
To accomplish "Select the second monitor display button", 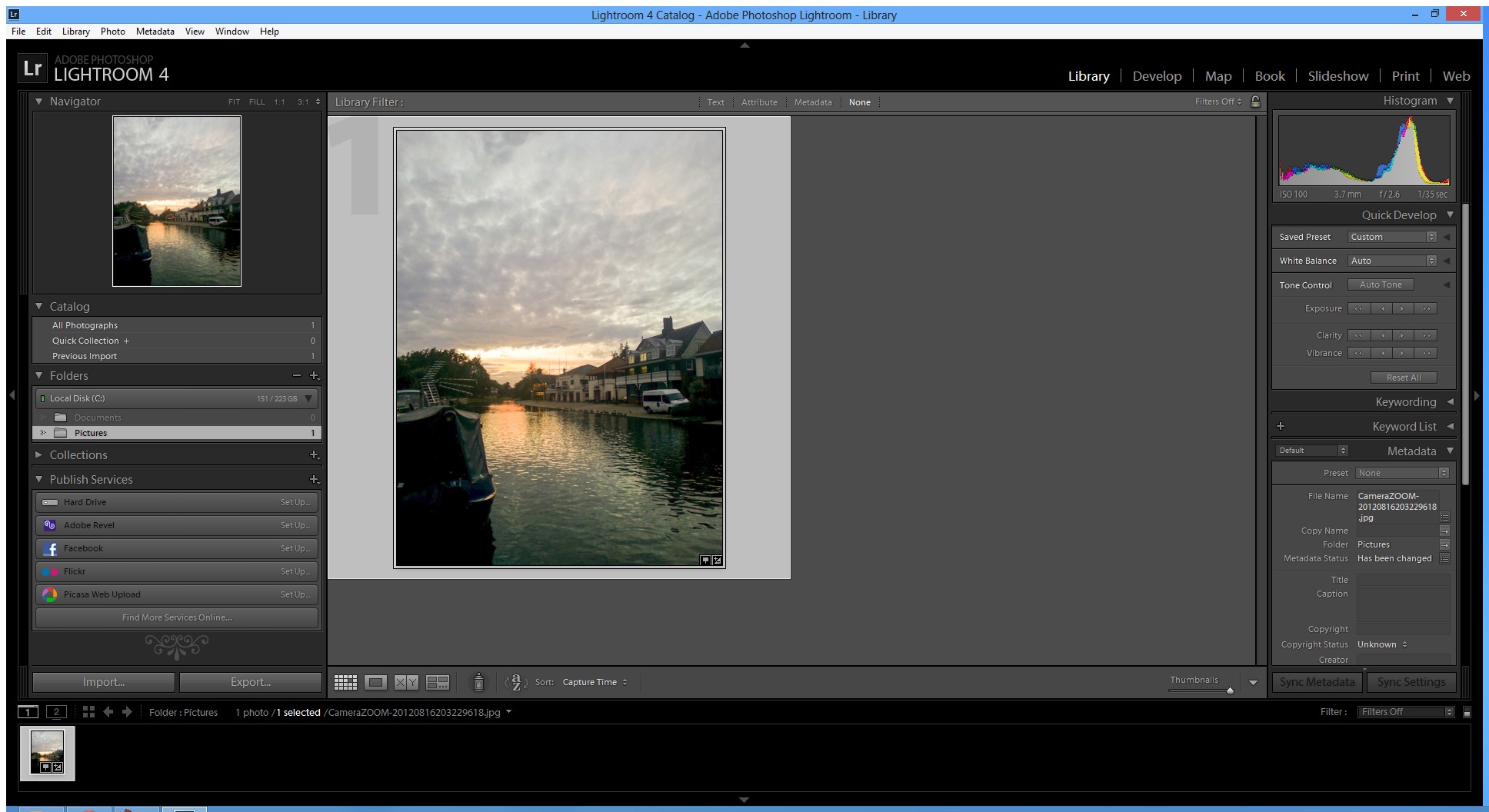I will 56,712.
